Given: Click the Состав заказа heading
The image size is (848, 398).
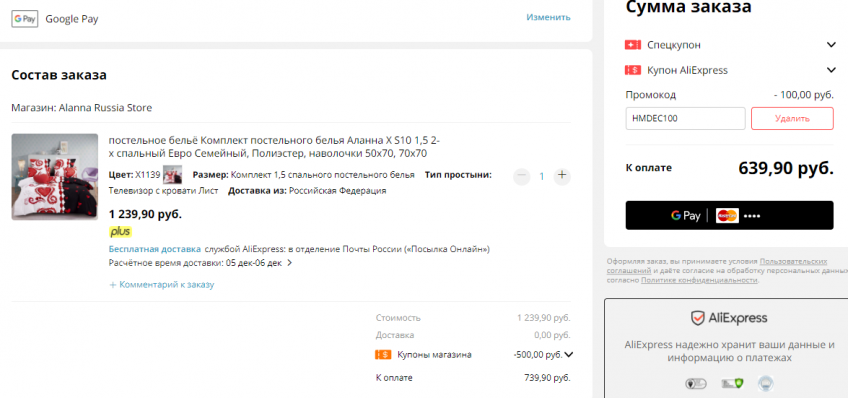Looking at the screenshot, I should 59,75.
